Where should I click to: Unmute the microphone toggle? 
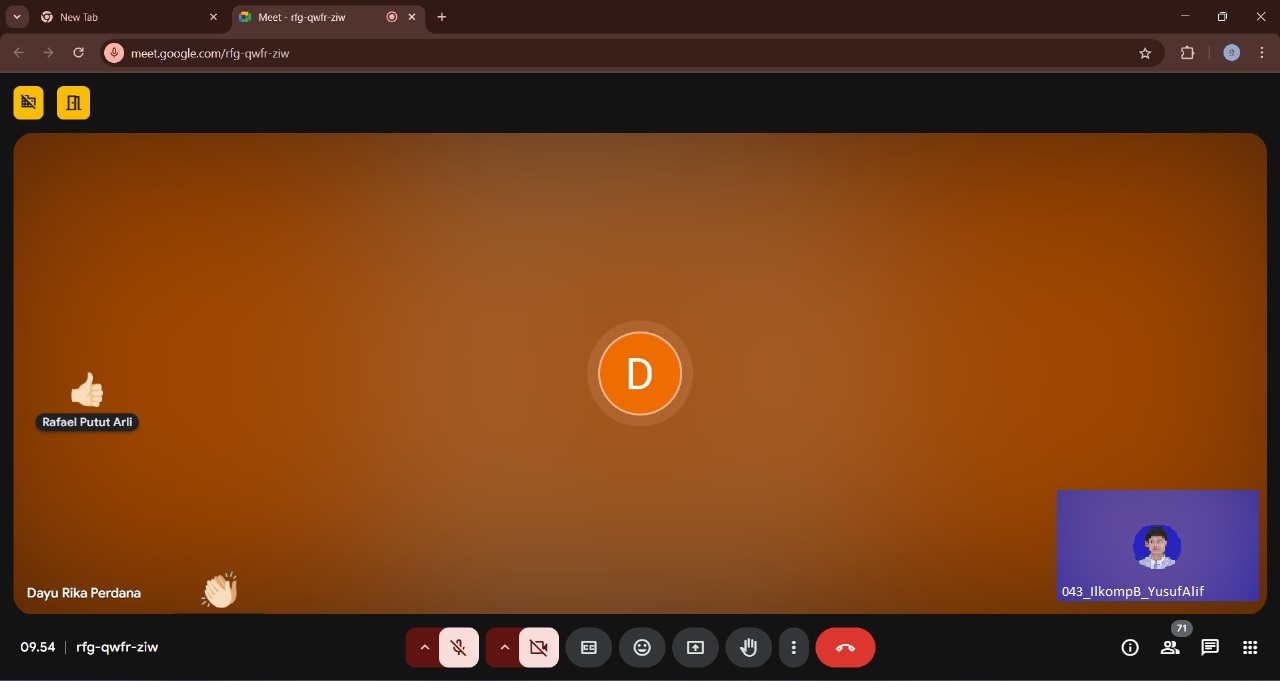point(459,648)
